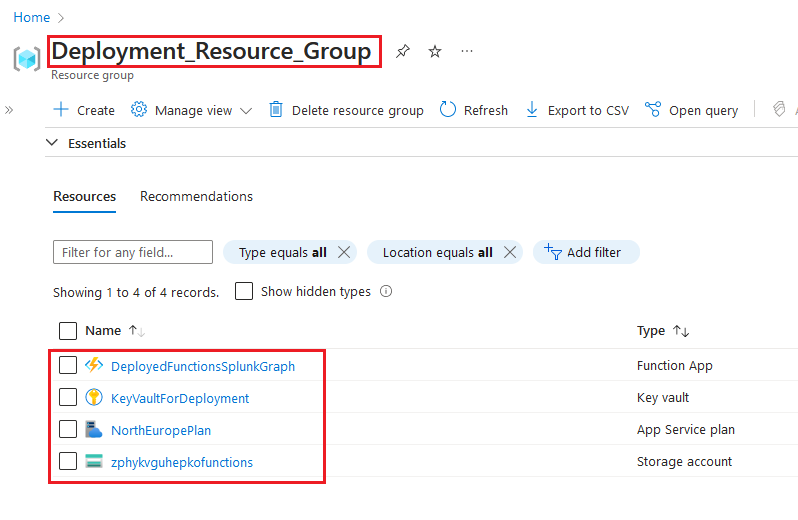Switch to the Recommendations tab
This screenshot has height=520, width=798.
pyautogui.click(x=196, y=196)
